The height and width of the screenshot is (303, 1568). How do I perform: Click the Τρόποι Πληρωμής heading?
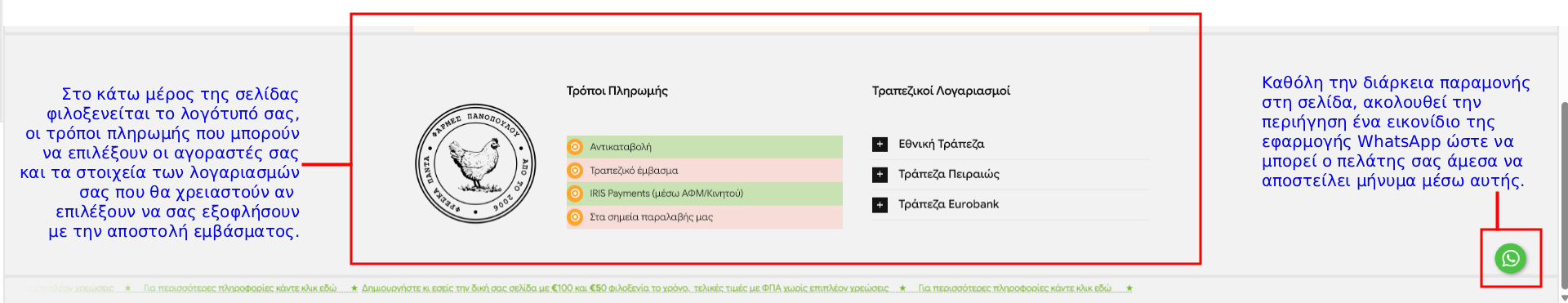click(x=617, y=91)
